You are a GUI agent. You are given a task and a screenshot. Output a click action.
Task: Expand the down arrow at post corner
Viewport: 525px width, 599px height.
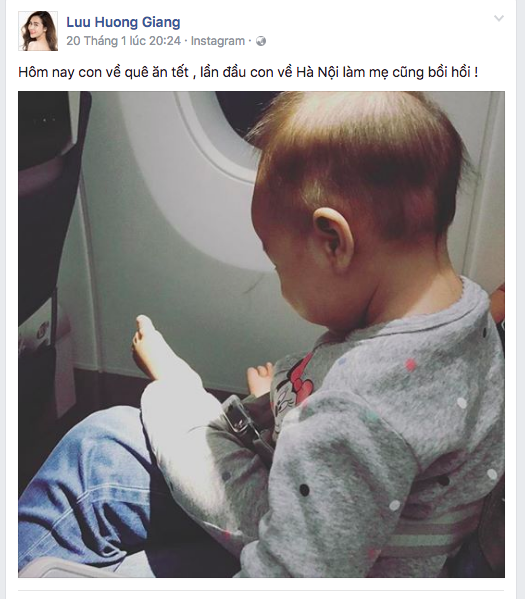pos(499,18)
